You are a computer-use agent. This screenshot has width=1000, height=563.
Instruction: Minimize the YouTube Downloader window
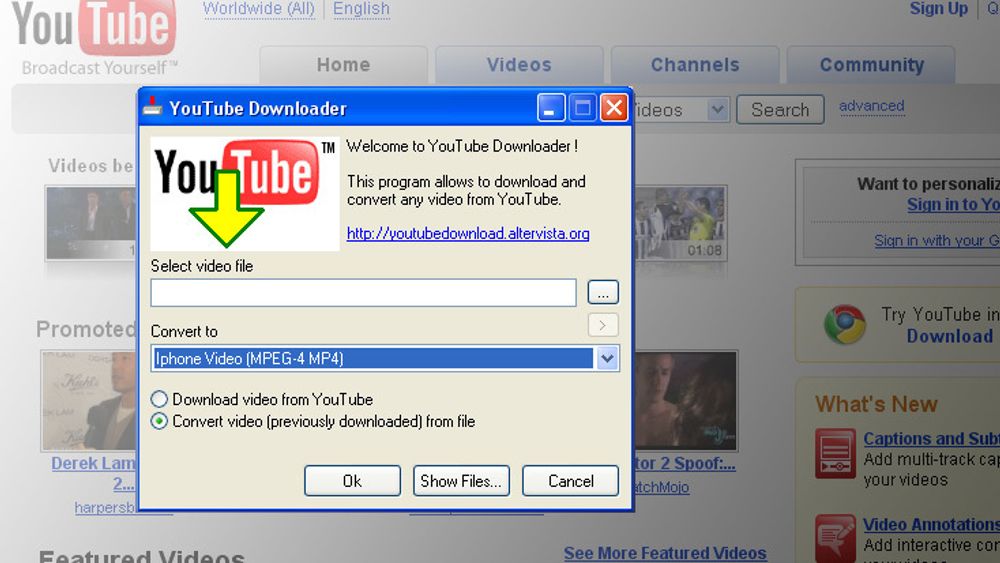[550, 108]
